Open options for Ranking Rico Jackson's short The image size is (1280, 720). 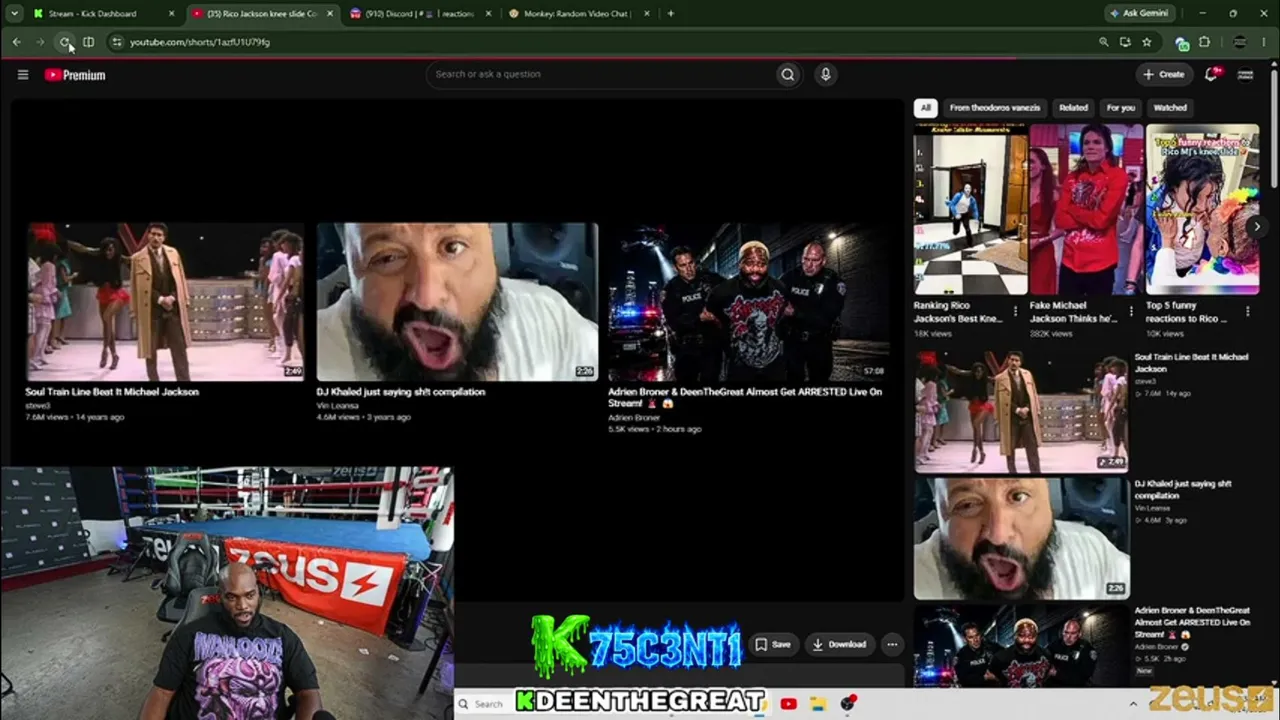1015,312
